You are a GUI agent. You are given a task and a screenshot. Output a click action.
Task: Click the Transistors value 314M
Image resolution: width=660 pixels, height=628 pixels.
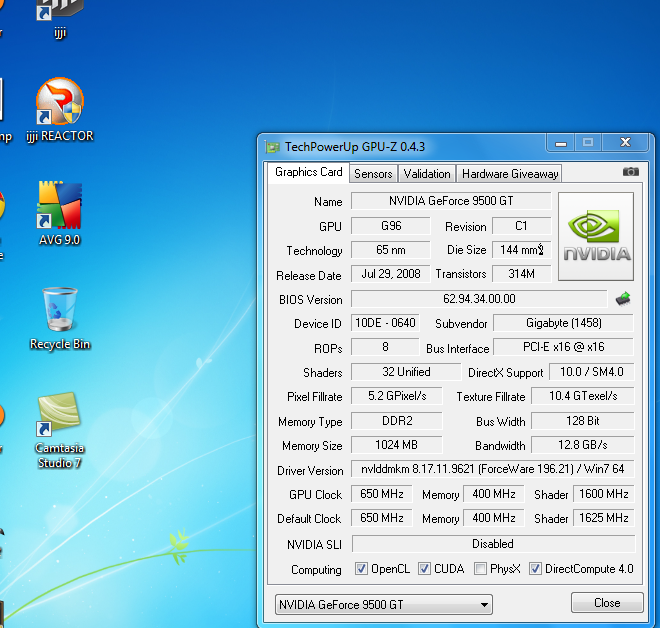click(x=521, y=274)
